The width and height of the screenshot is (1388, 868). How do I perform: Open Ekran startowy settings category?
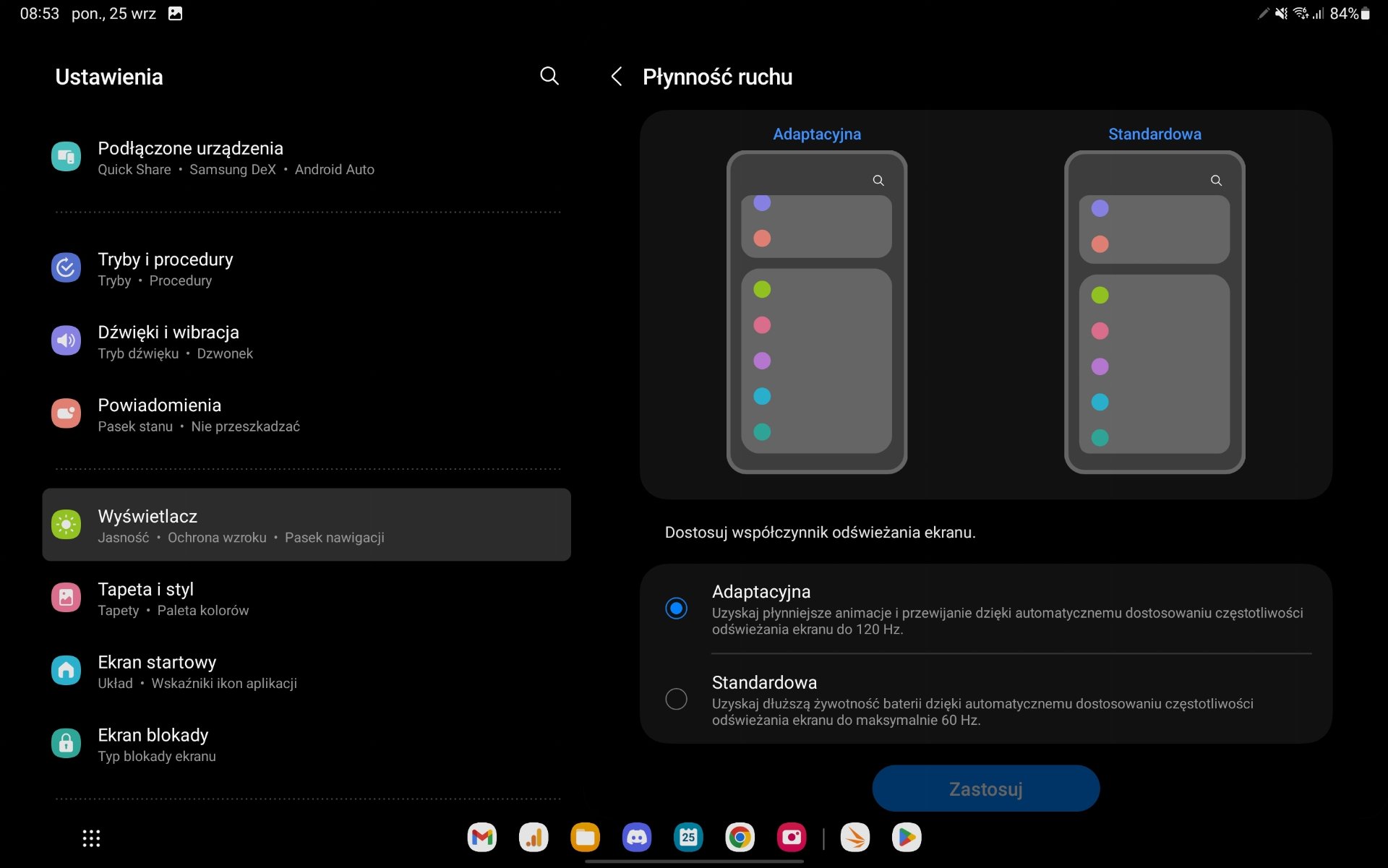[307, 671]
